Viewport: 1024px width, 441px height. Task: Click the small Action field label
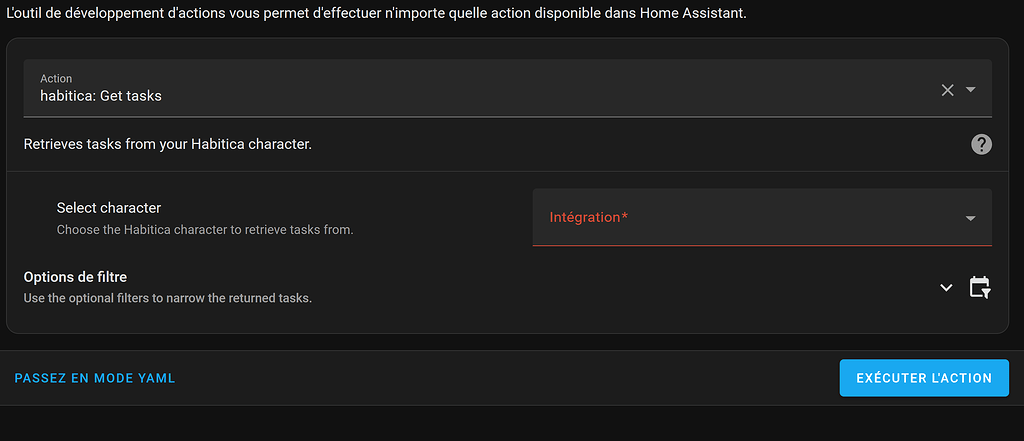56,78
